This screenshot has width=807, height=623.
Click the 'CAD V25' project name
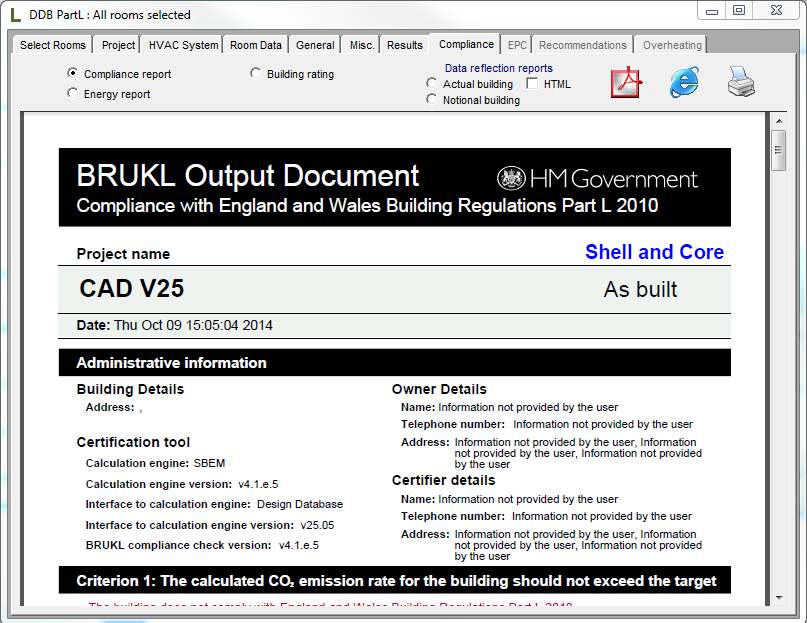pos(131,288)
